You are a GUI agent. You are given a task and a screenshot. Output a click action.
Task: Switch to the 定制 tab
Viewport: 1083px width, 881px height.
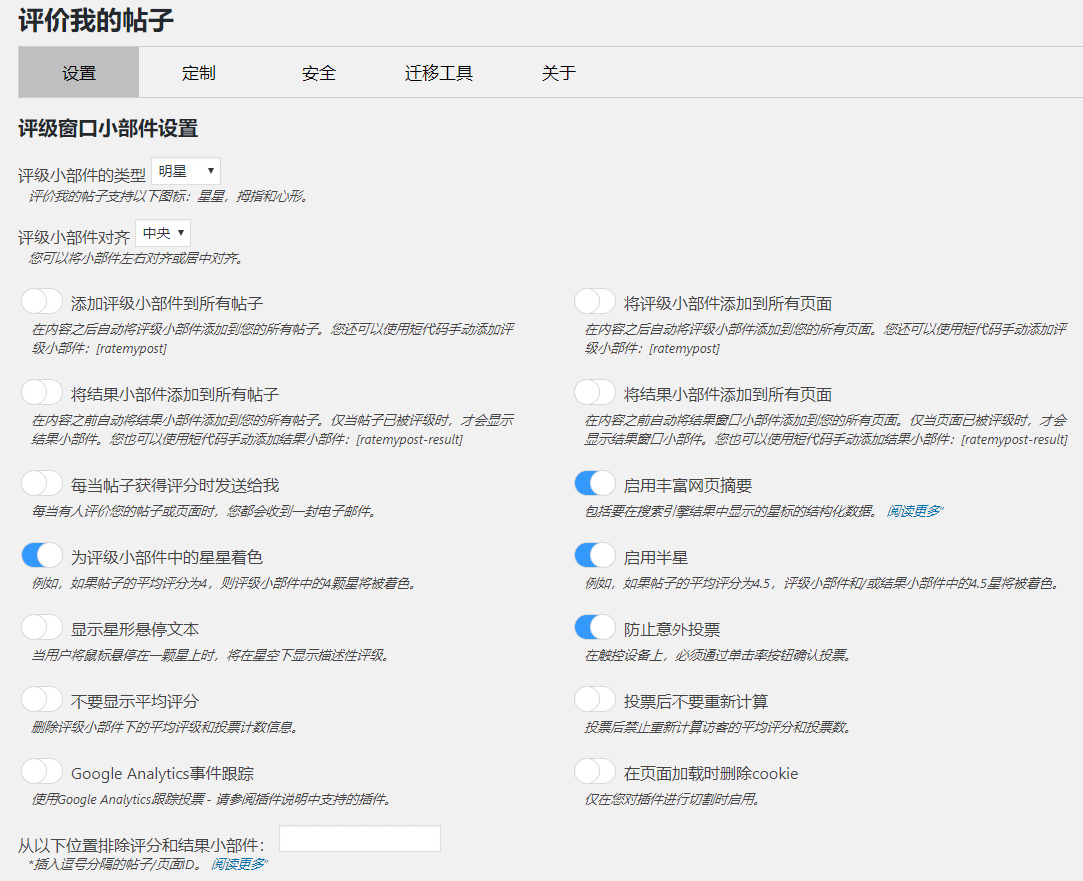pyautogui.click(x=198, y=73)
